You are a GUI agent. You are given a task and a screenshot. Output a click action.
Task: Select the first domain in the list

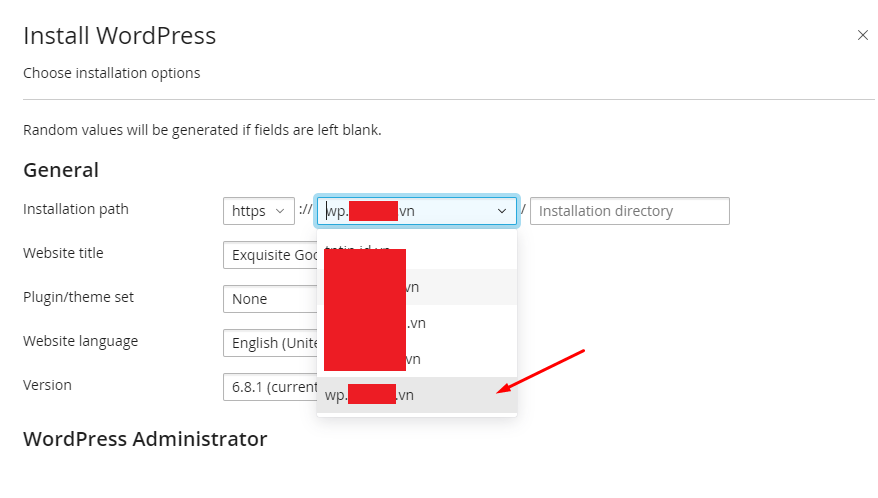coord(416,250)
